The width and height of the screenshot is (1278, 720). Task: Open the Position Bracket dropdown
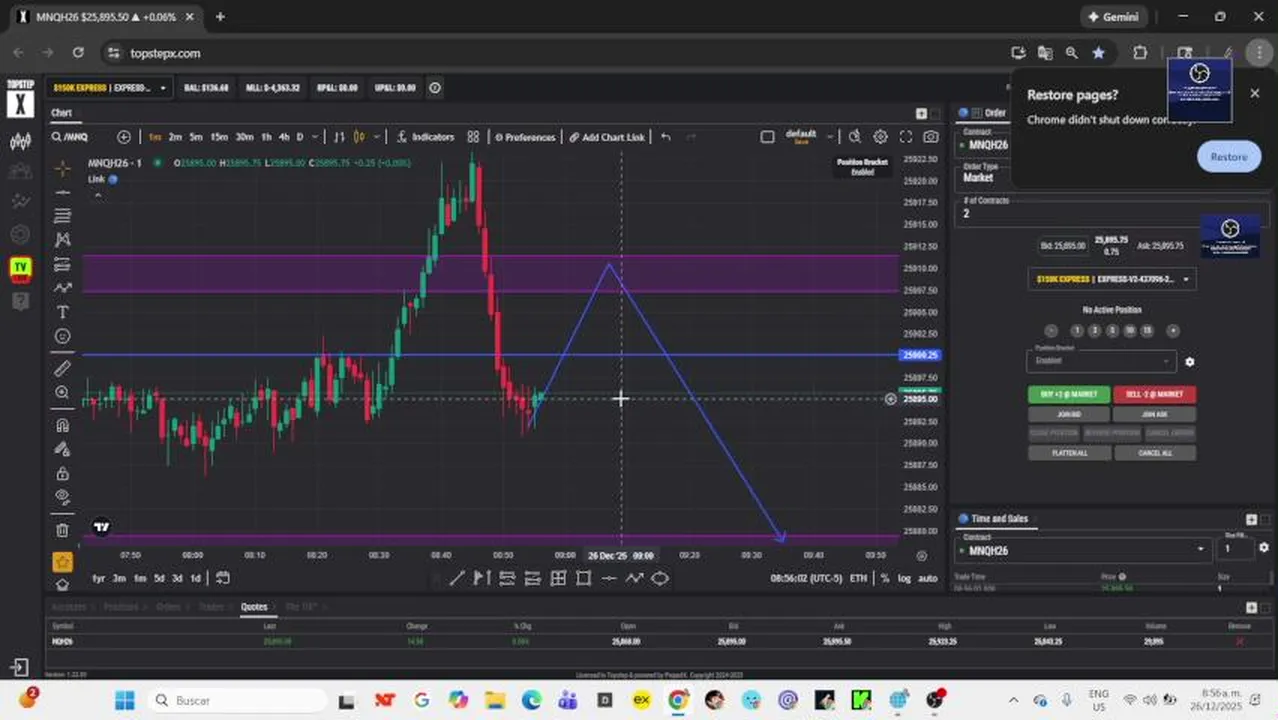(1100, 360)
